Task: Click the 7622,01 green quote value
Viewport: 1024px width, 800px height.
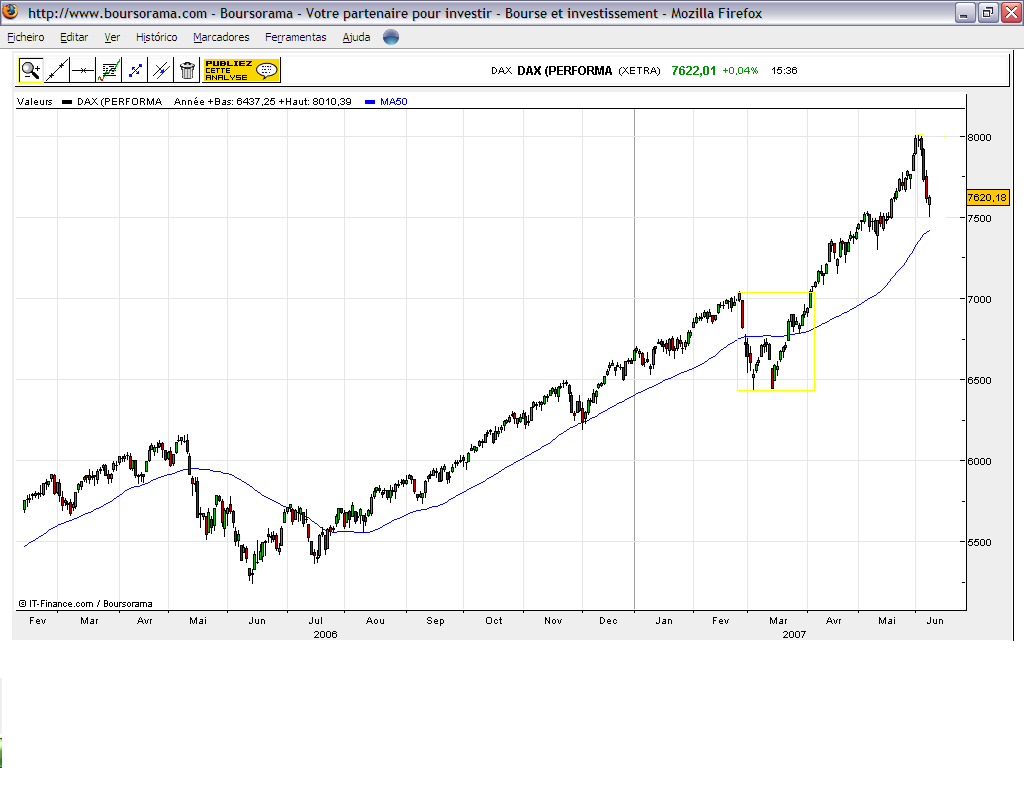Action: 694,71
